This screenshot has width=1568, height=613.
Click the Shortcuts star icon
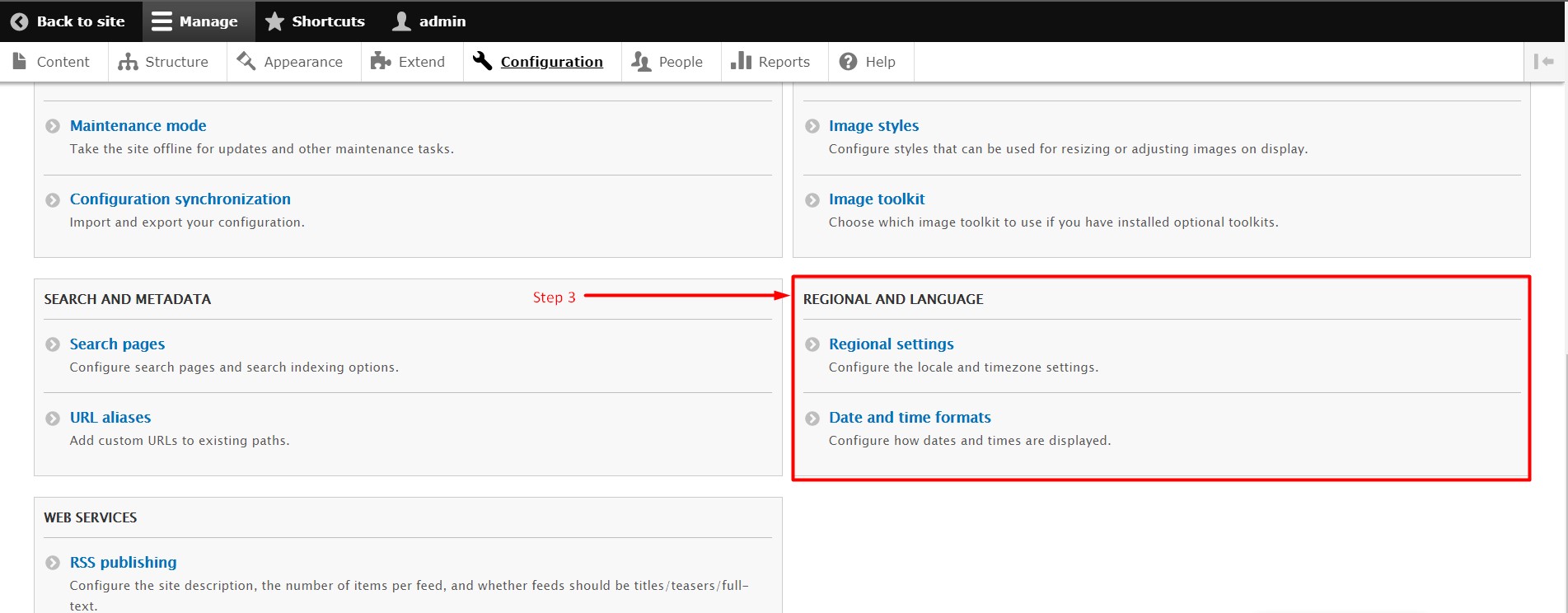[x=274, y=21]
